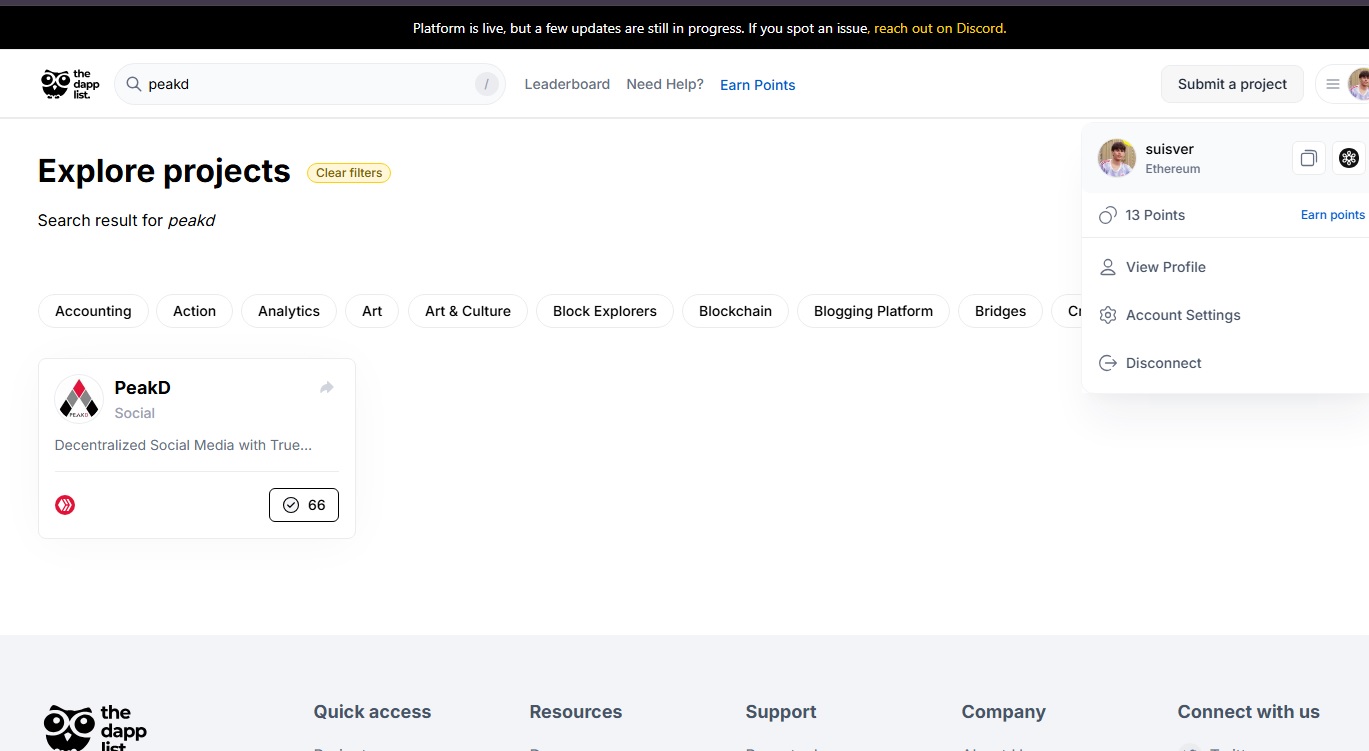Click the footer dapp list owl logo
Image resolution: width=1369 pixels, height=751 pixels.
point(96,727)
